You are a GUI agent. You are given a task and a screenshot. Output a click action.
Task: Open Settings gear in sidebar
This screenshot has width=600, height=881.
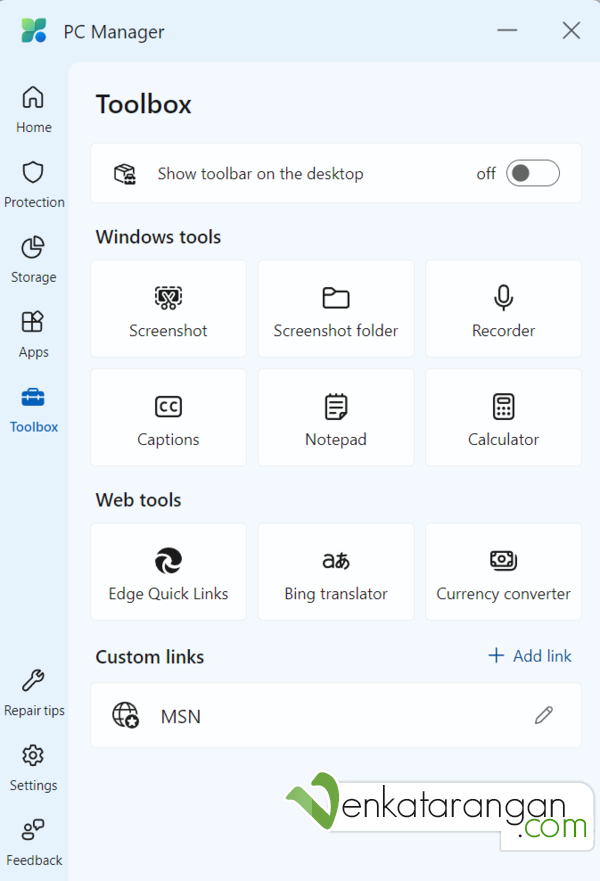coord(34,768)
